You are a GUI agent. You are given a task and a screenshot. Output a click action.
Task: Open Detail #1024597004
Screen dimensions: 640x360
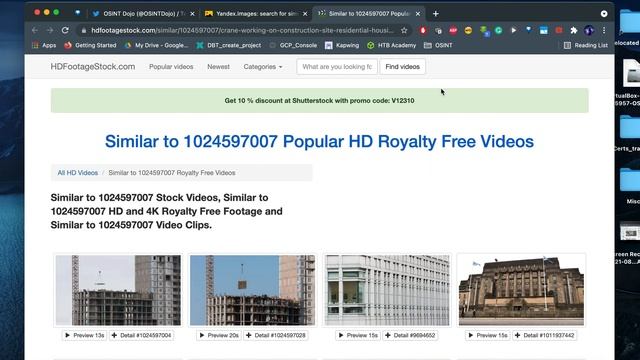pyautogui.click(x=142, y=335)
